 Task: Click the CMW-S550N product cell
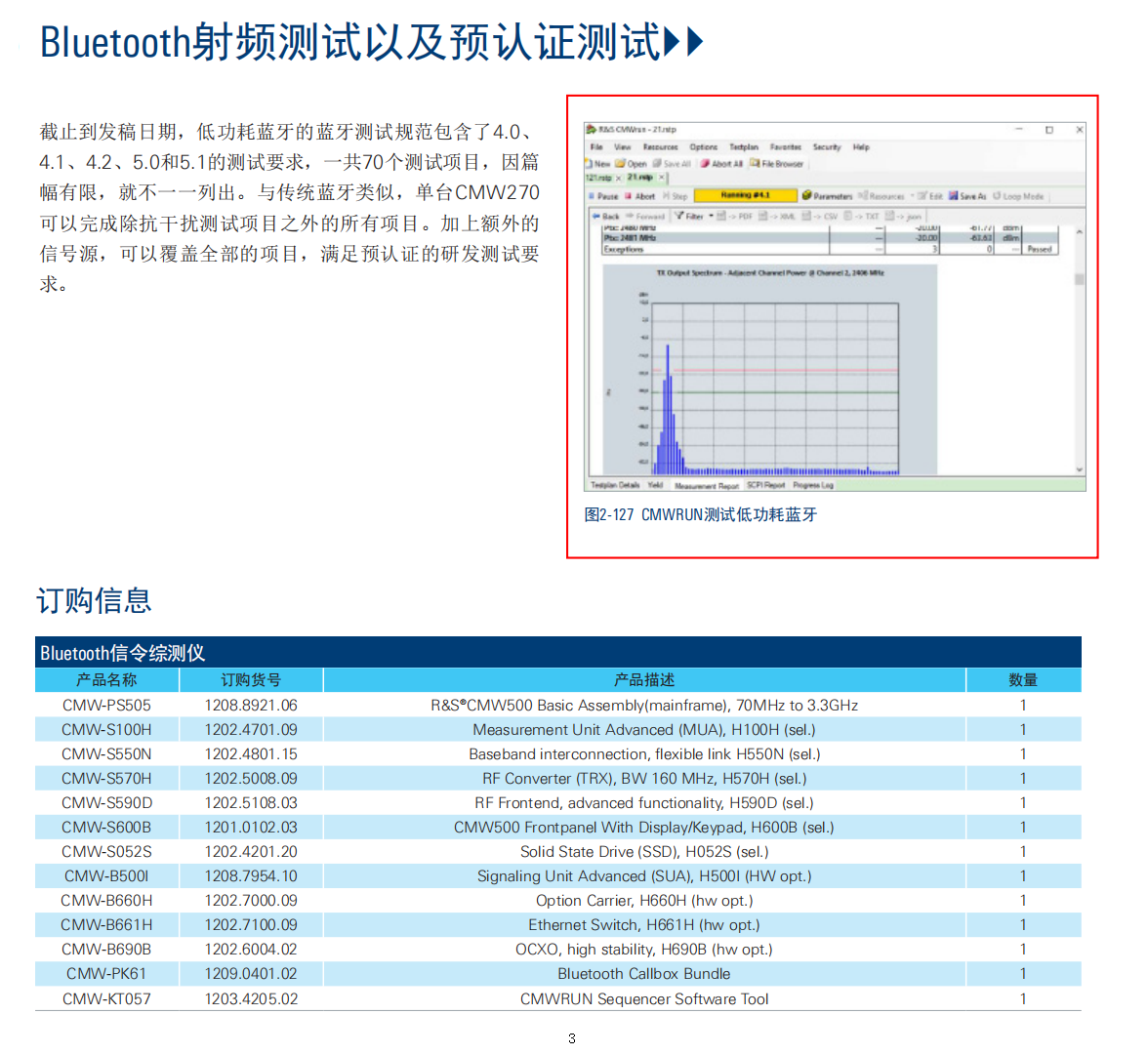click(107, 754)
